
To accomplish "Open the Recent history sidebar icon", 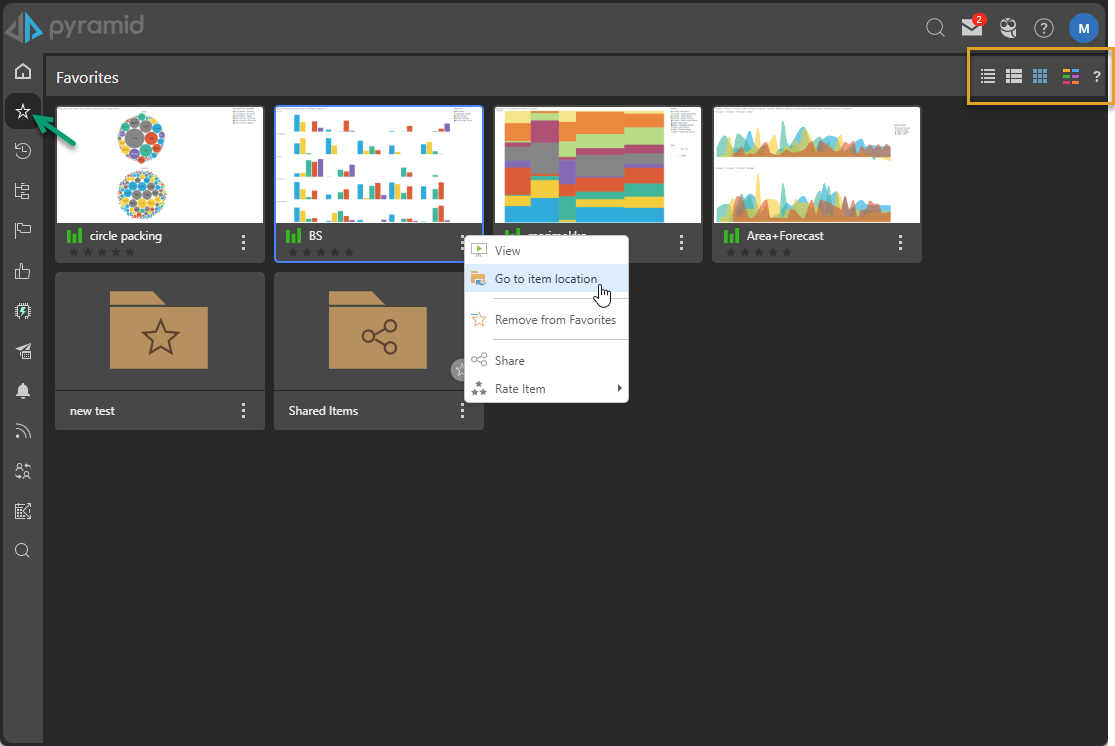I will pyautogui.click(x=23, y=151).
